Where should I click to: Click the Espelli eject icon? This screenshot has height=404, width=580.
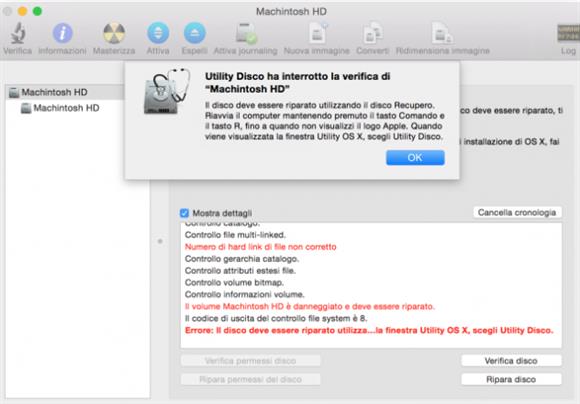(x=194, y=33)
